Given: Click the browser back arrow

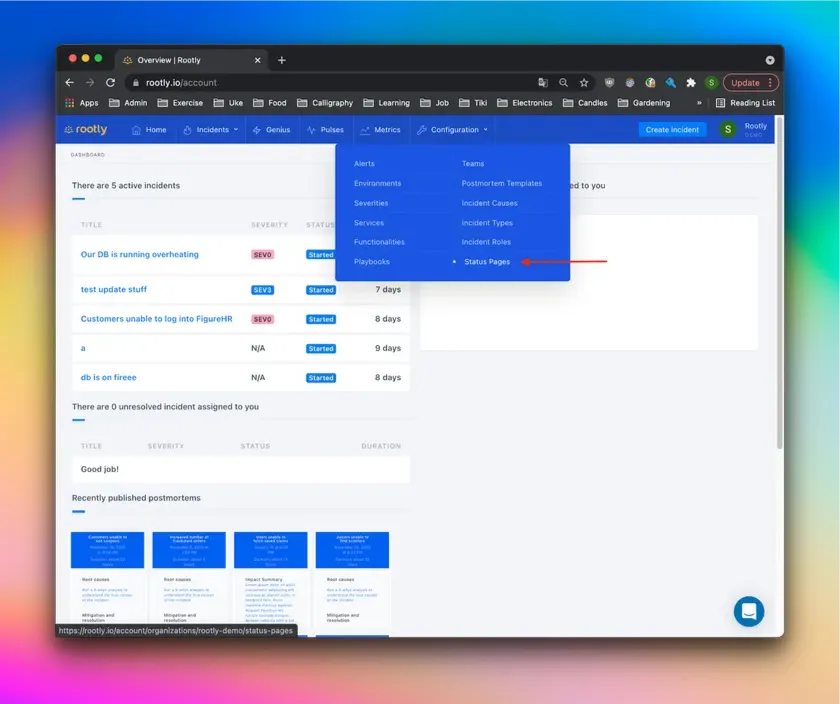Looking at the screenshot, I should pos(70,83).
